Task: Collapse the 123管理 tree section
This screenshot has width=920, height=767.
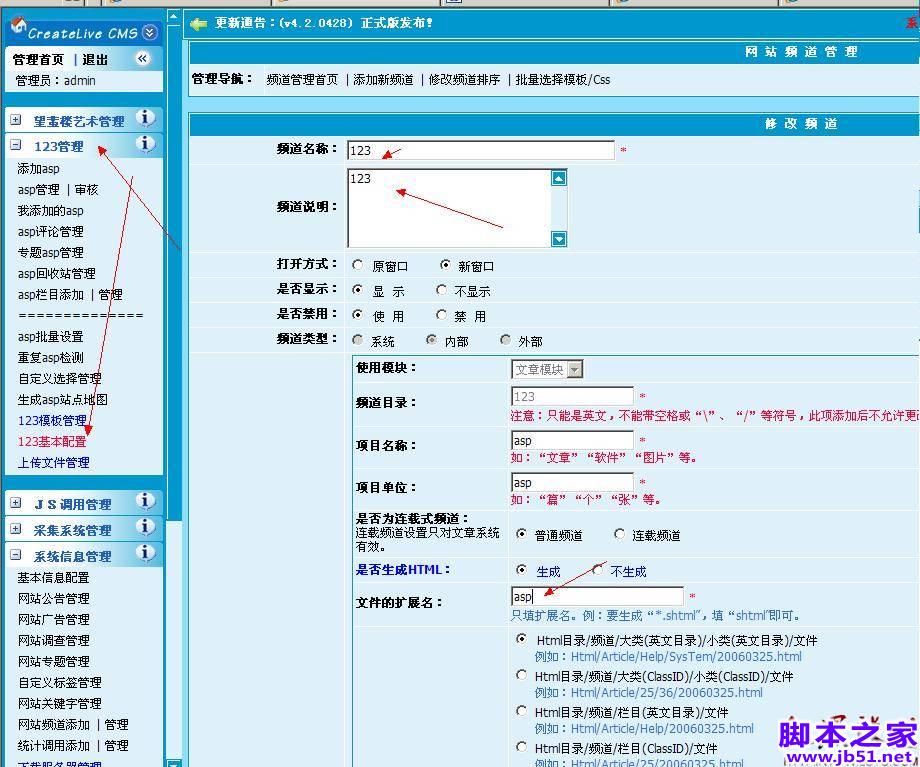Action: click(17, 145)
